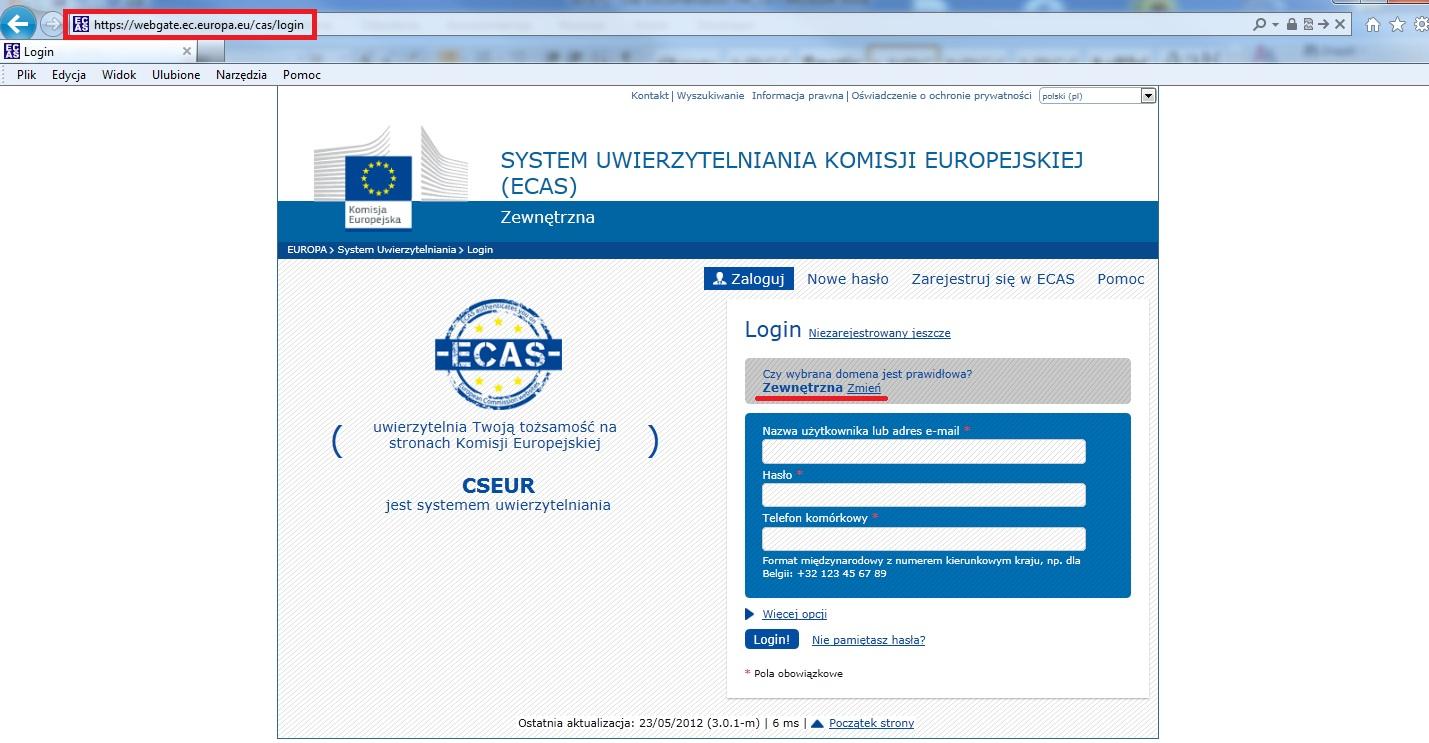
Task: Click Początek strony link
Action: [x=871, y=723]
